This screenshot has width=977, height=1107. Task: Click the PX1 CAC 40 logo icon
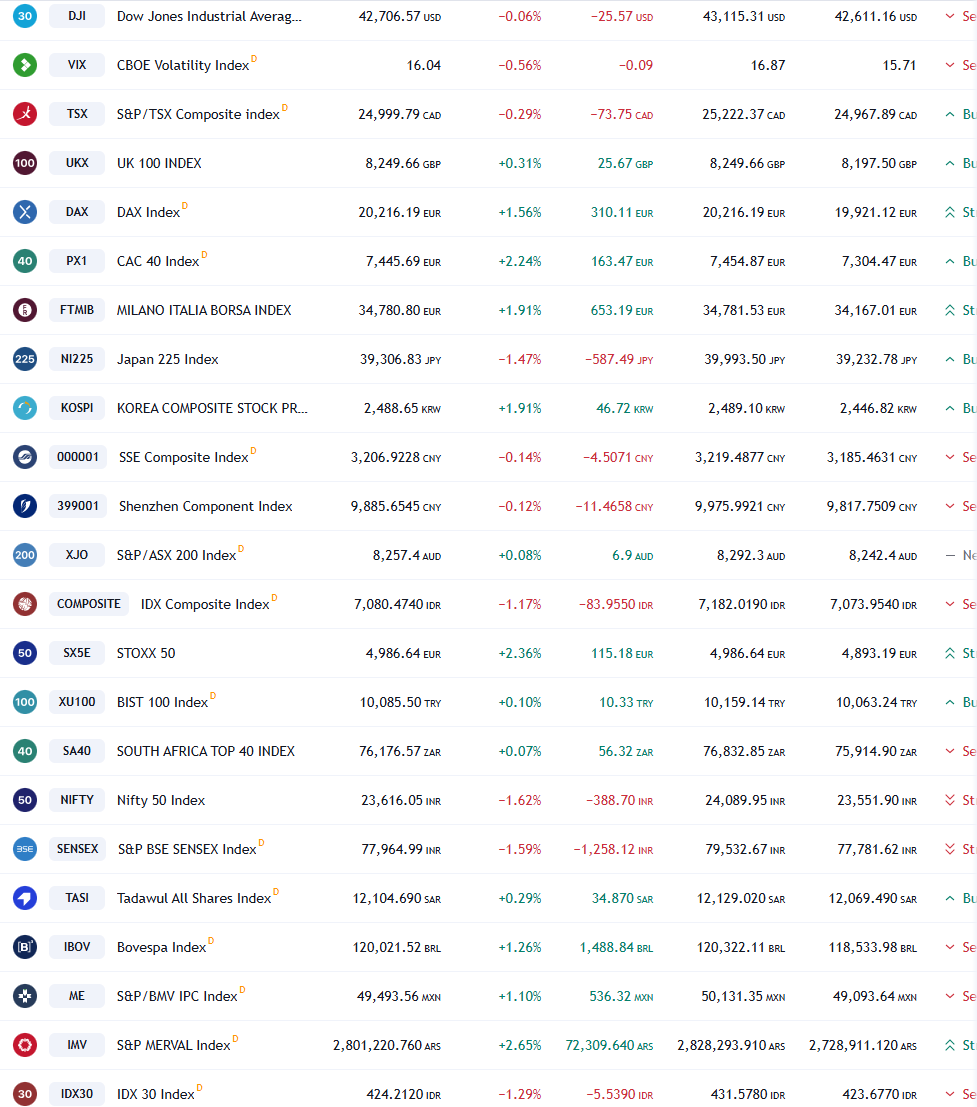[25, 261]
